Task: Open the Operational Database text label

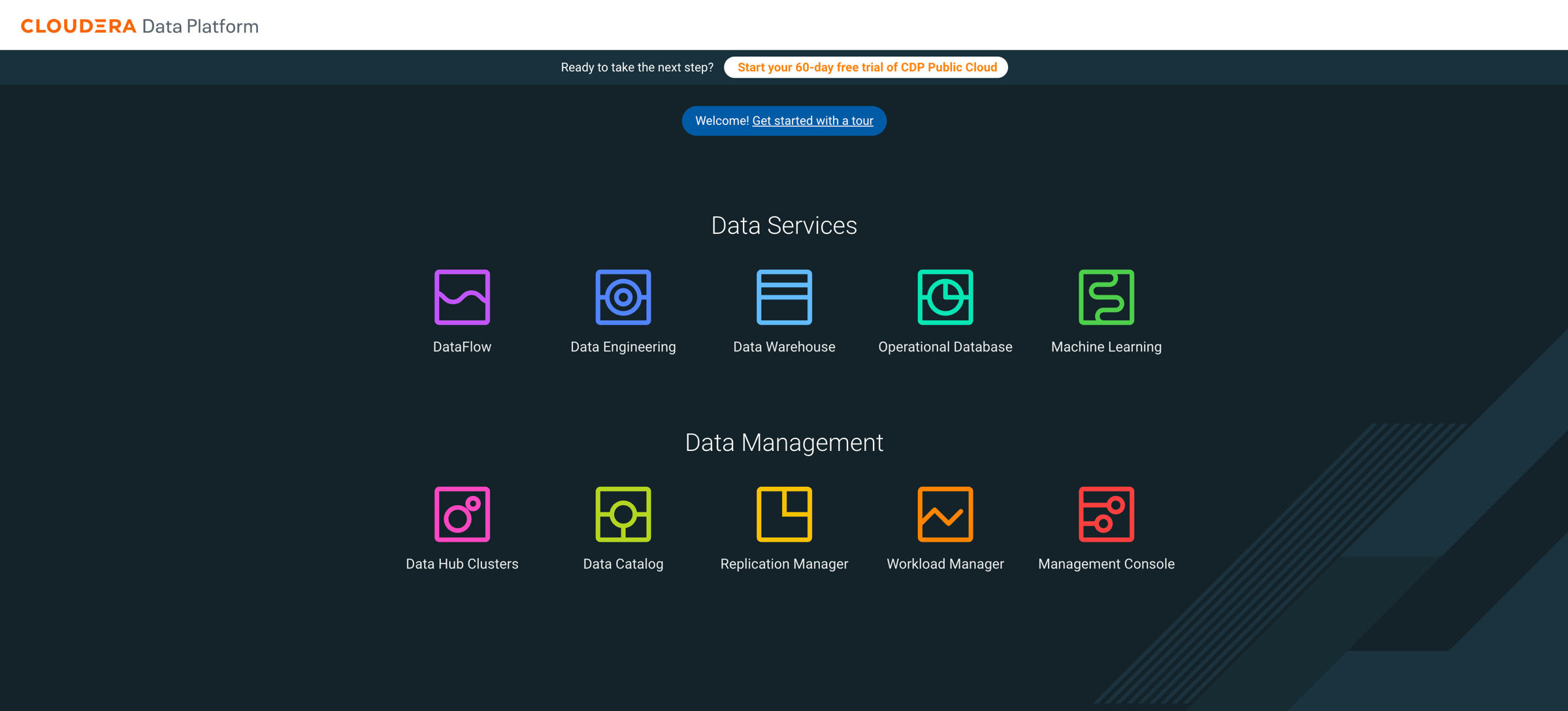Action: 945,347
